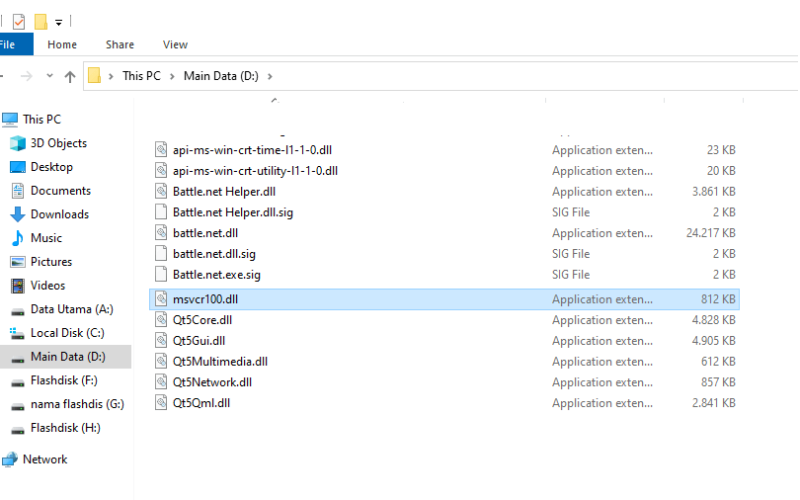This screenshot has height=500, width=800.
Task: Click This PC in the address bar breadcrumb
Action: (x=141, y=76)
